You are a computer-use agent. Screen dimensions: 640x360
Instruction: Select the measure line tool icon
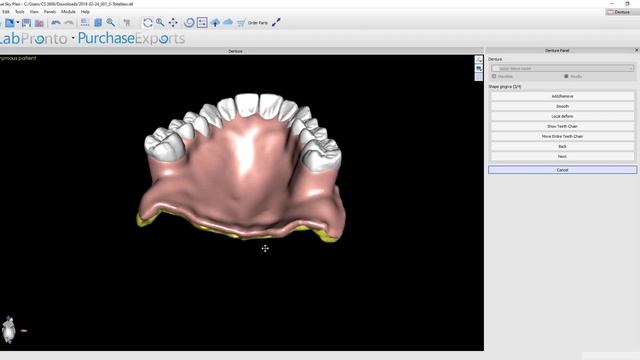(276, 23)
